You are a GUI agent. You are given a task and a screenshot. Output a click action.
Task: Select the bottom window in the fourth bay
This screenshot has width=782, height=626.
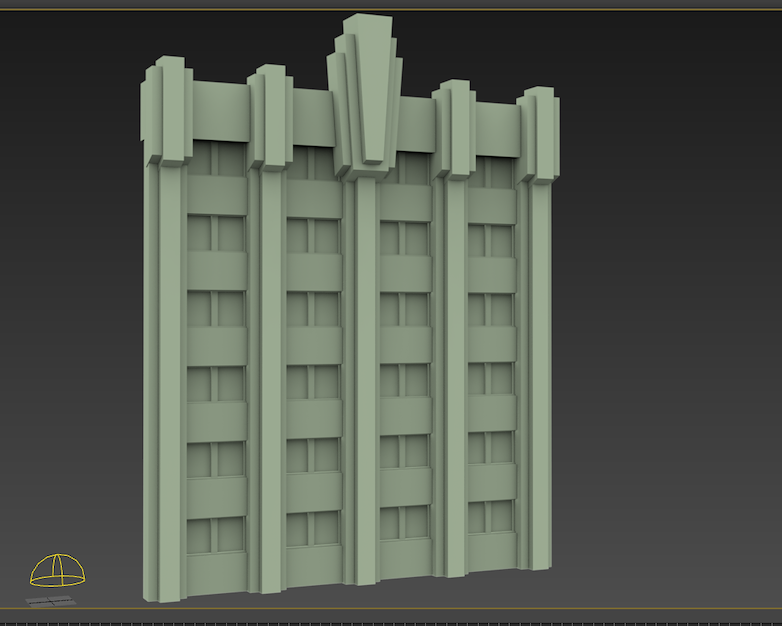[x=488, y=517]
